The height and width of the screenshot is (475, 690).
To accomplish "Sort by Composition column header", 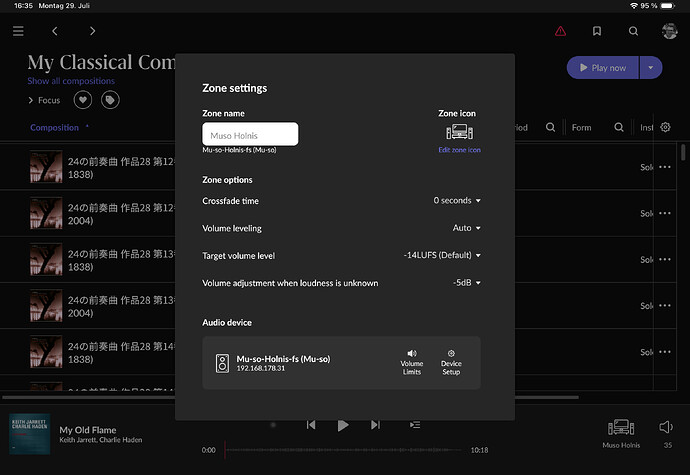I will 55,128.
